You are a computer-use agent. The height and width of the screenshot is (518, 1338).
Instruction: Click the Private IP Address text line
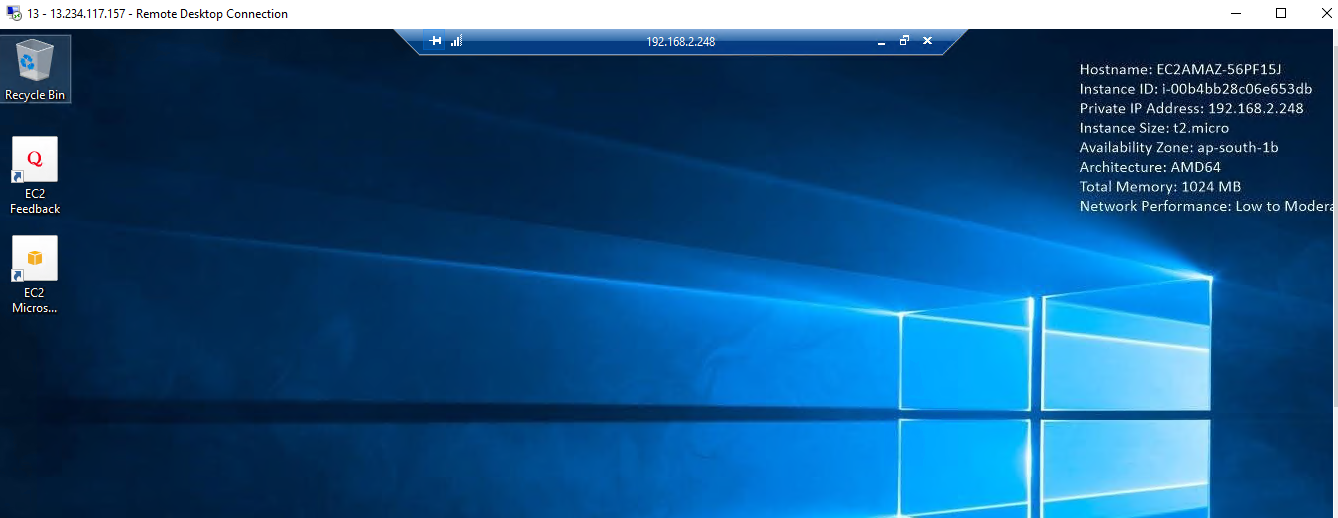(1191, 108)
